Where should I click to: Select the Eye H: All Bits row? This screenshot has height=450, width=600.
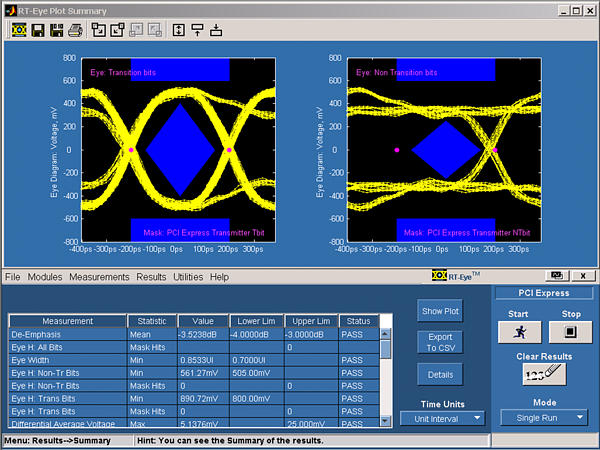point(194,347)
